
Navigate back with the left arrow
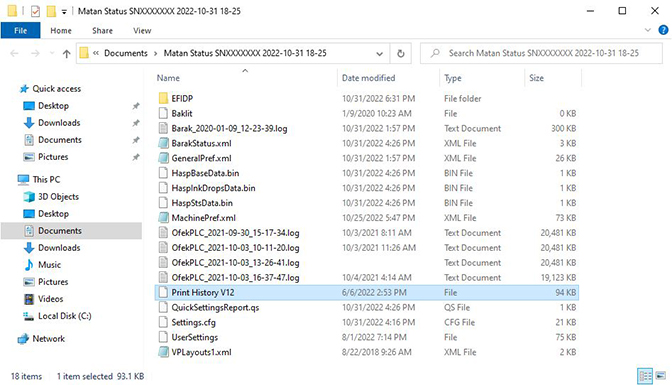[15, 54]
